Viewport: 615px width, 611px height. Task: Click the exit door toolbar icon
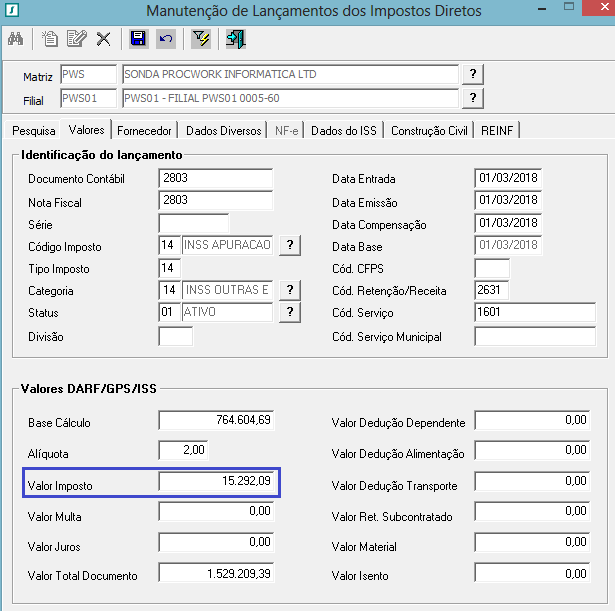point(236,39)
